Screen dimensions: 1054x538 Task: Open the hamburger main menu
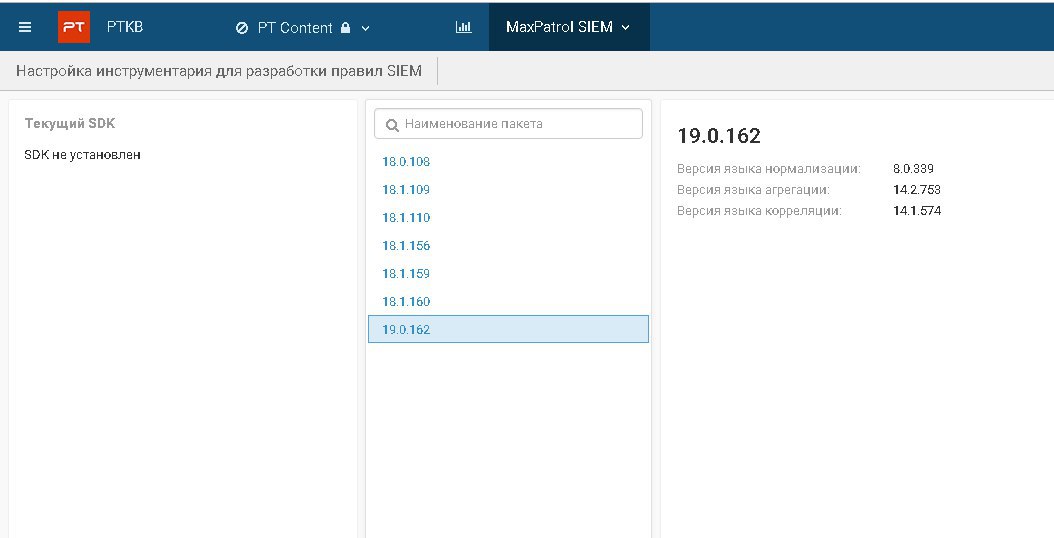click(25, 28)
